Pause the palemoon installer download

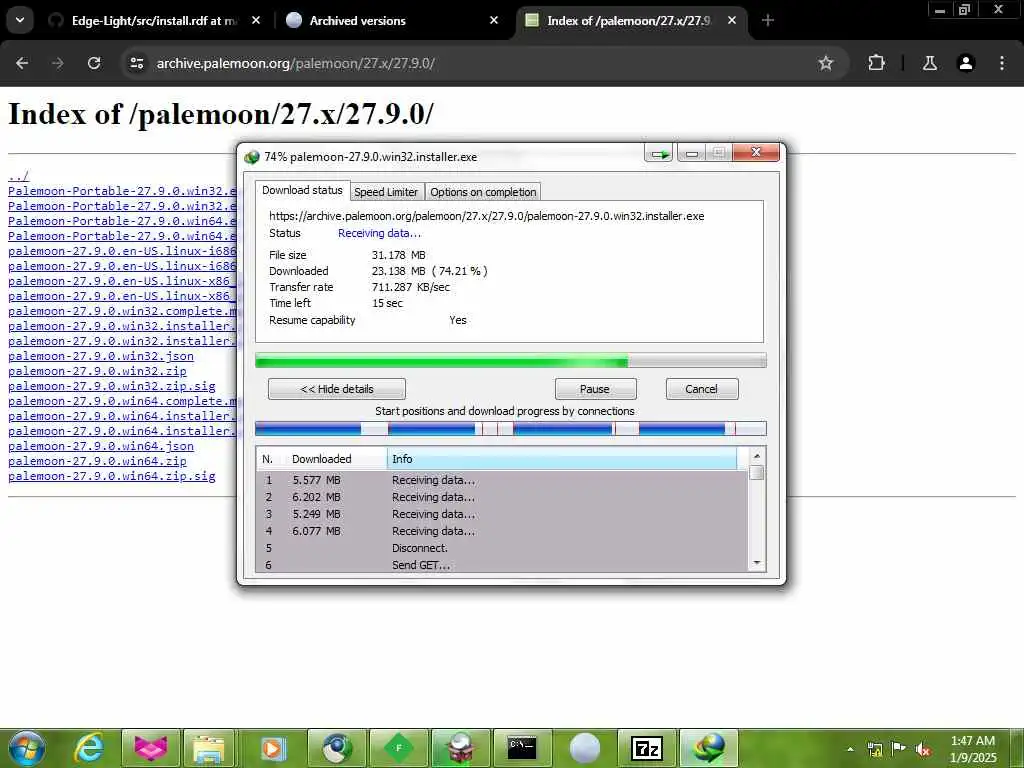tap(595, 389)
